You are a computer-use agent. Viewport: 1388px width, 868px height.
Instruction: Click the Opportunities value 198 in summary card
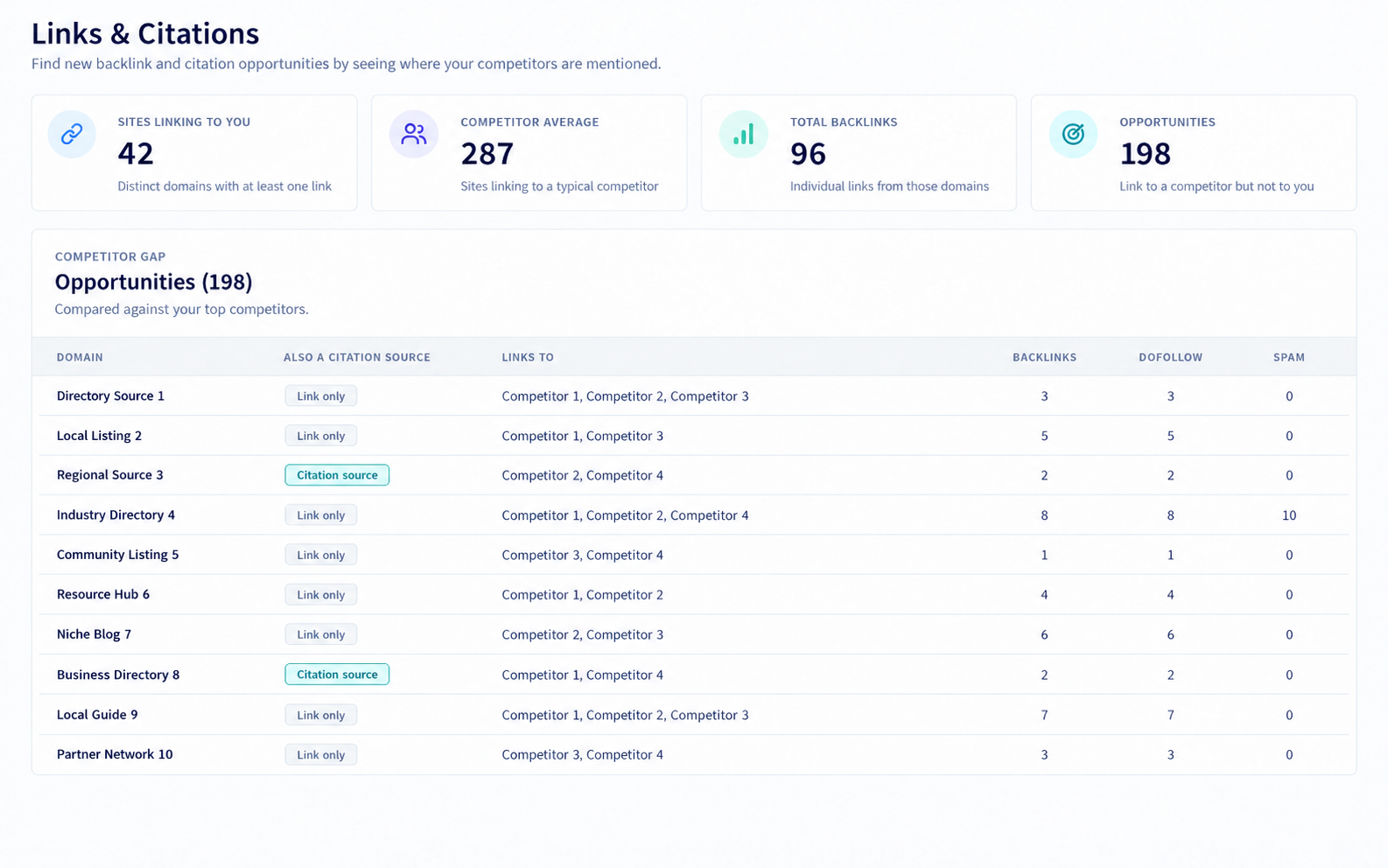point(1146,154)
